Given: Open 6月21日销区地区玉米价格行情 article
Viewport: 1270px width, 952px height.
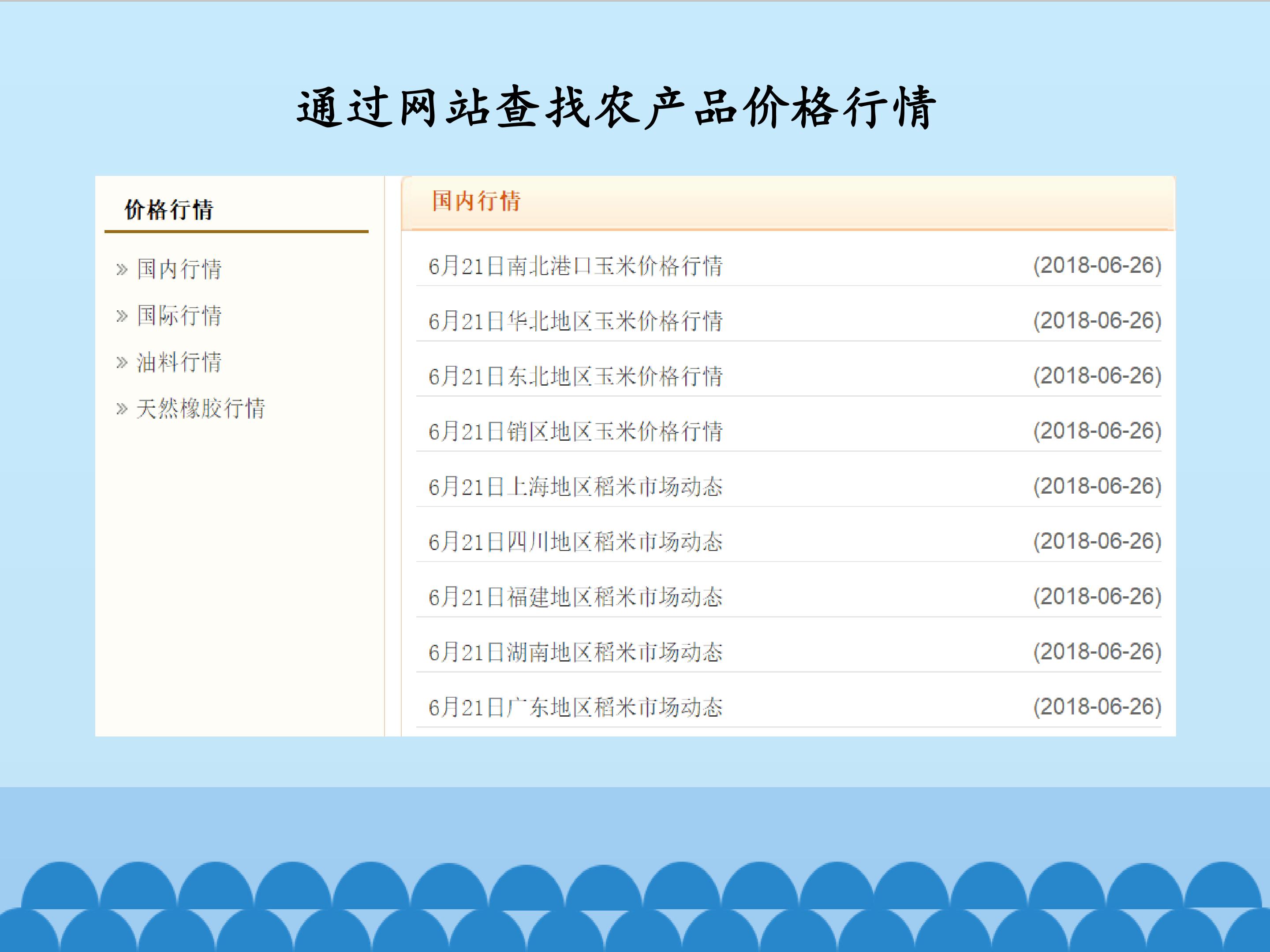Looking at the screenshot, I should click(575, 431).
